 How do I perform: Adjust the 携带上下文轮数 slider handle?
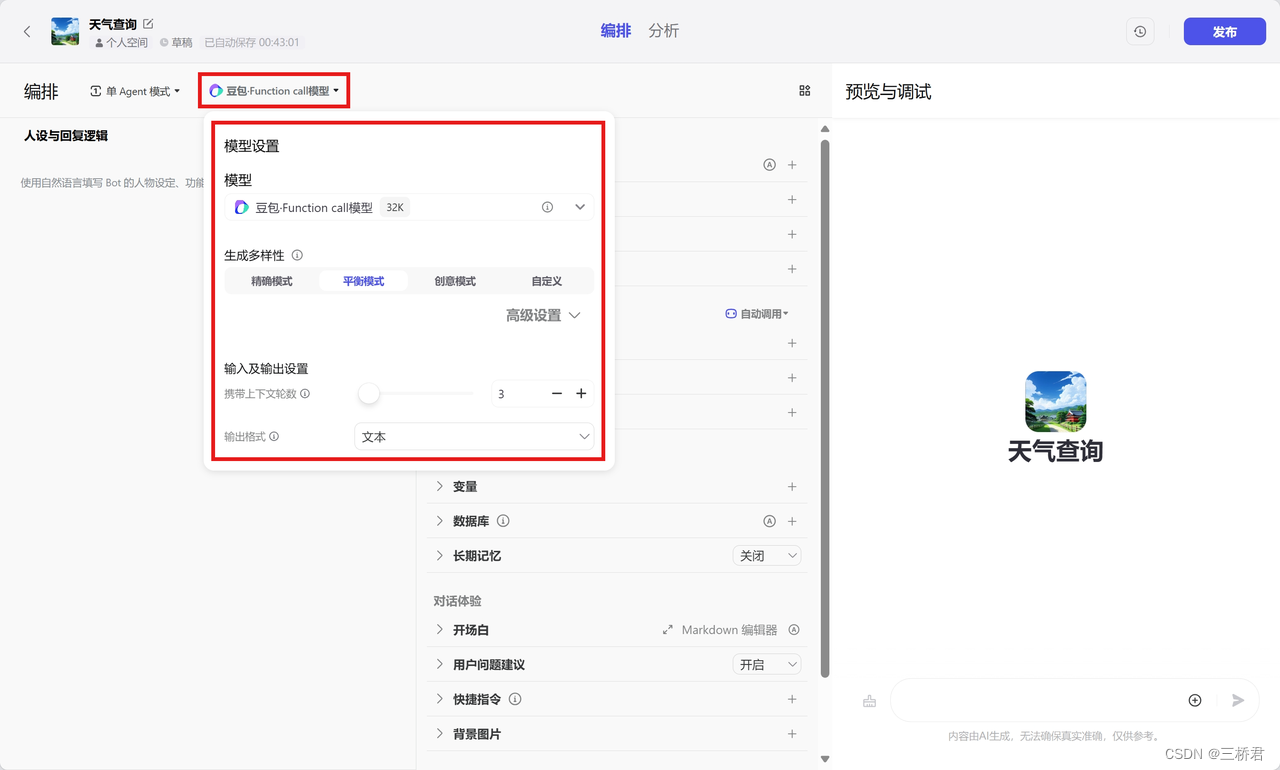(x=369, y=394)
